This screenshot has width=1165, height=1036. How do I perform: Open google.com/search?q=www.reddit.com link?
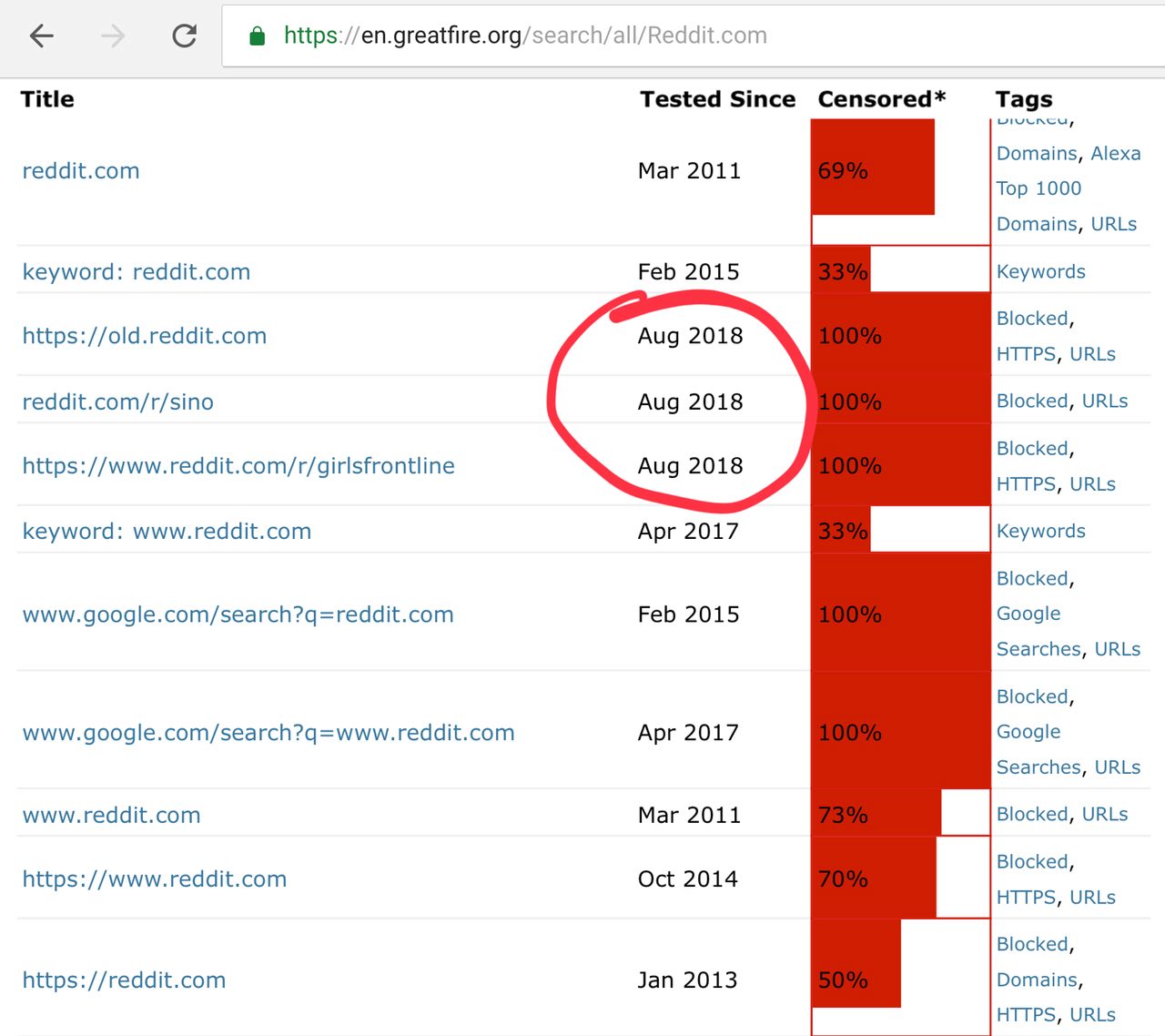(x=268, y=733)
